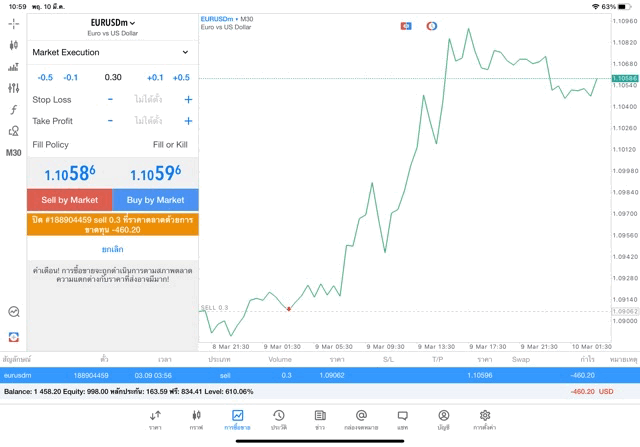Tap the battery indicator in status bar
The width and height of the screenshot is (640, 447).
624,7
